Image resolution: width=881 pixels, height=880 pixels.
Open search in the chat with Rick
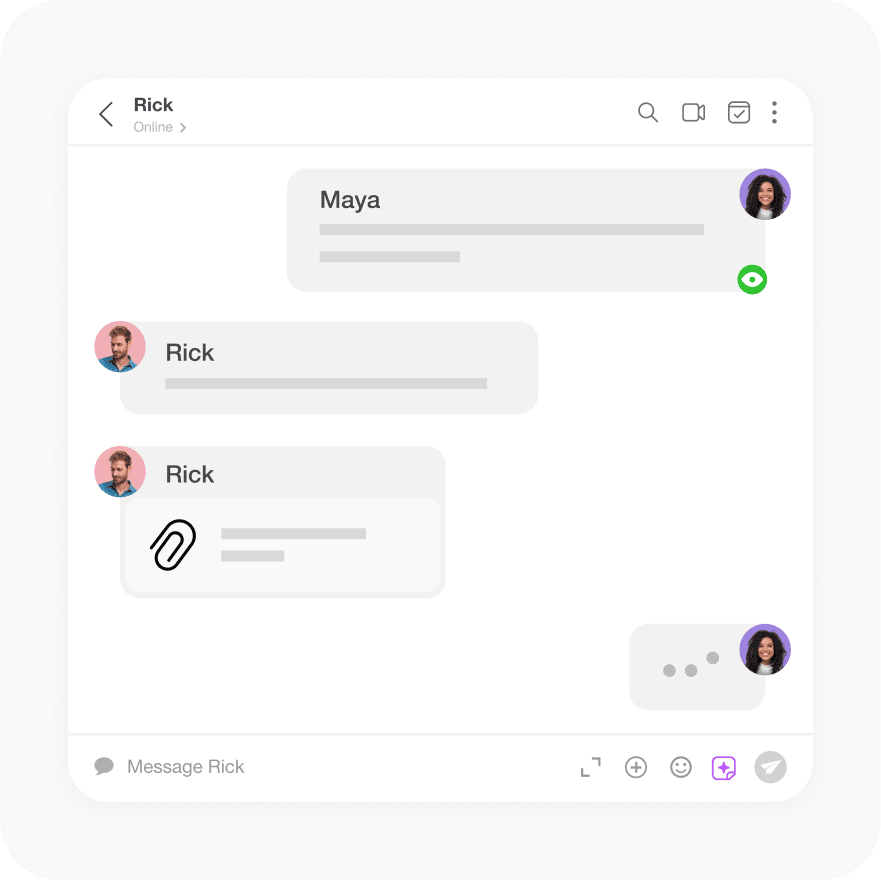648,112
